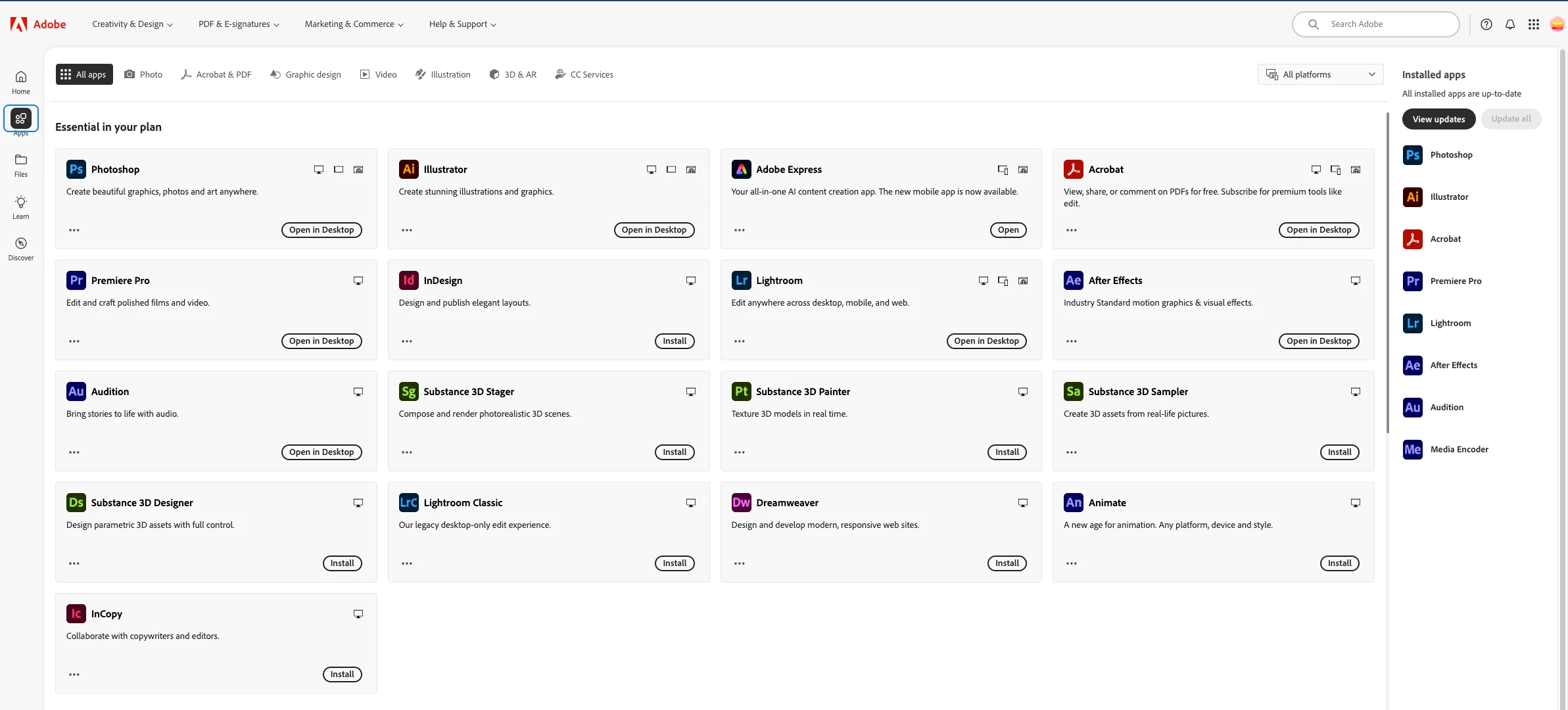Screen dimensions: 1568x710
Task: Click the Learn lightbulb icon
Action: point(21,202)
